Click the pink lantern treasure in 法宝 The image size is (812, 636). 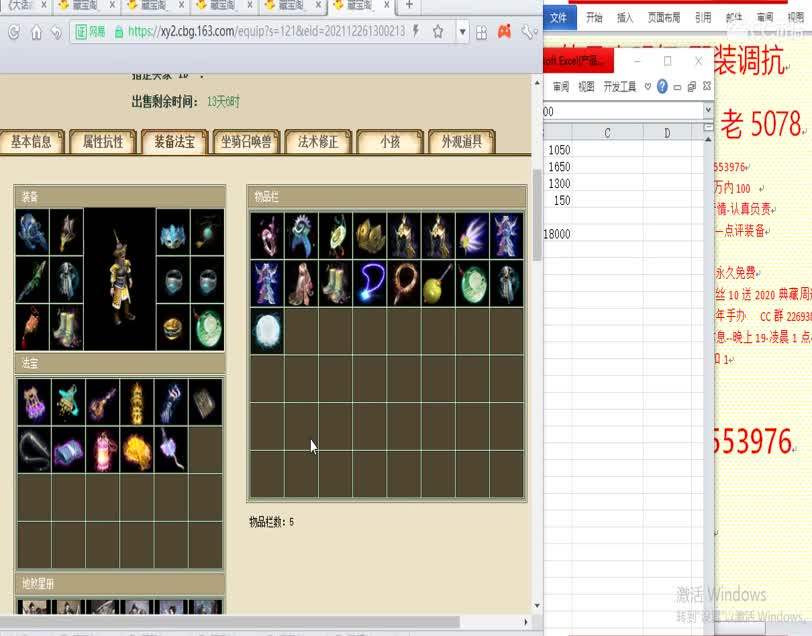(103, 450)
